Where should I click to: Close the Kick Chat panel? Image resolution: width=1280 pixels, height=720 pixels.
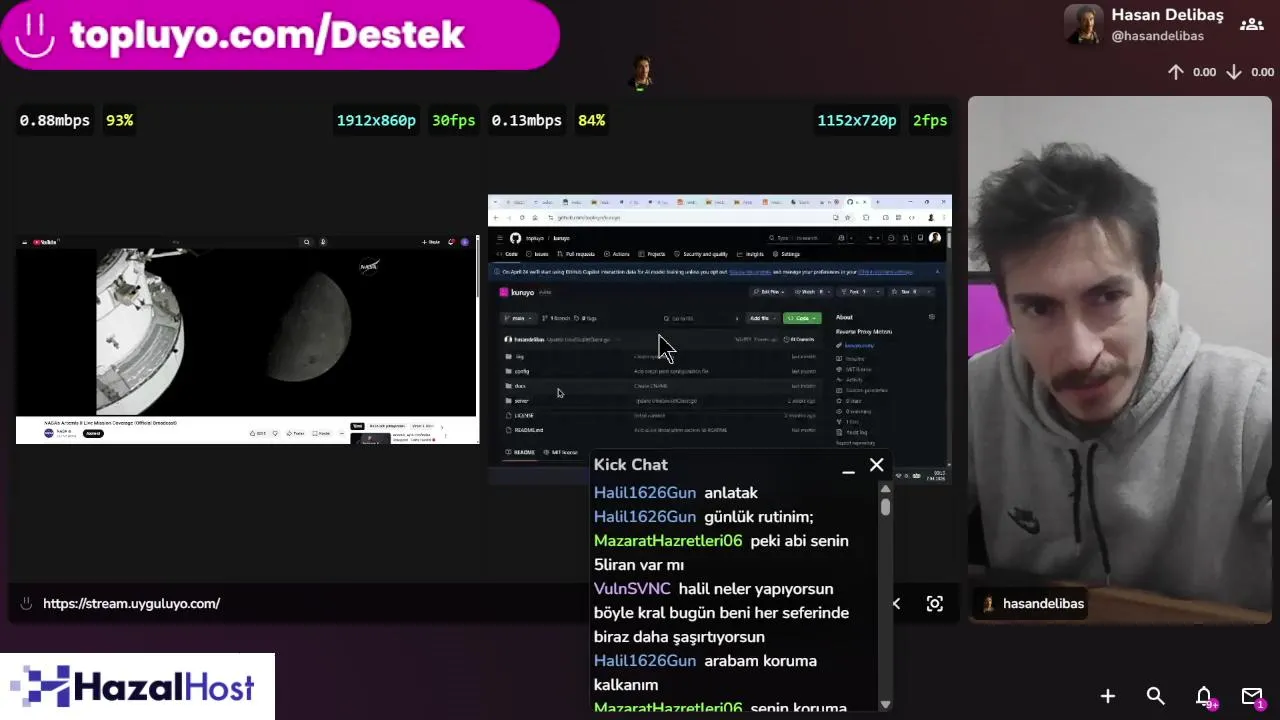click(877, 465)
